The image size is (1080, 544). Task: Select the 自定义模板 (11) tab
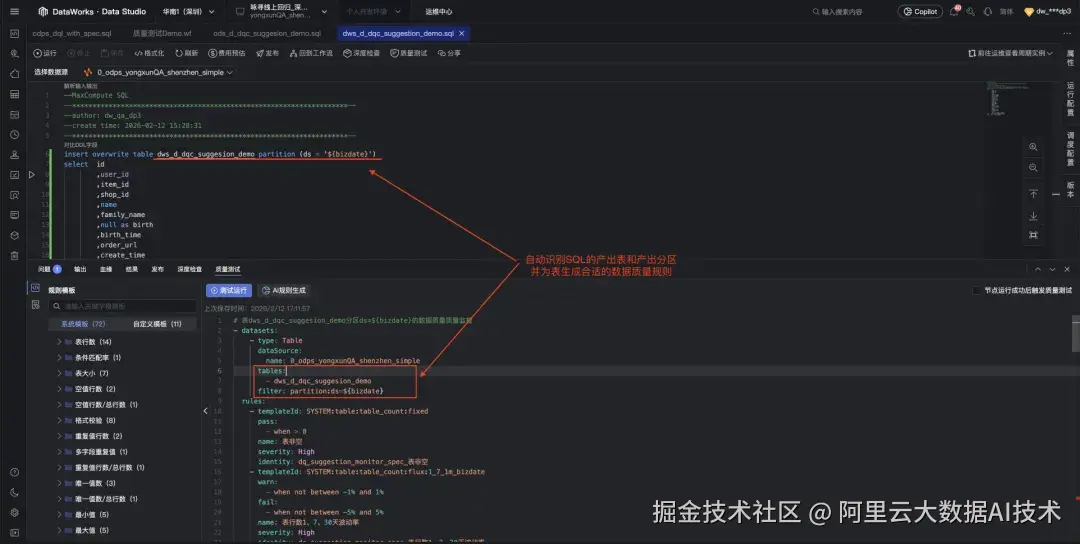click(157, 324)
